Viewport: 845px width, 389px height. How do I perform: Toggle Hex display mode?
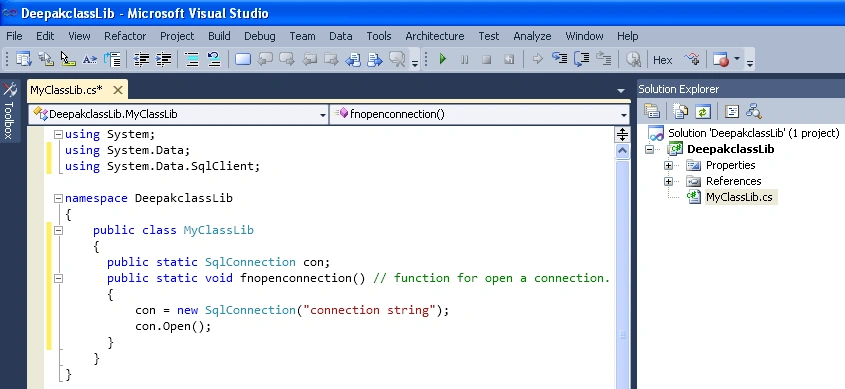click(662, 59)
